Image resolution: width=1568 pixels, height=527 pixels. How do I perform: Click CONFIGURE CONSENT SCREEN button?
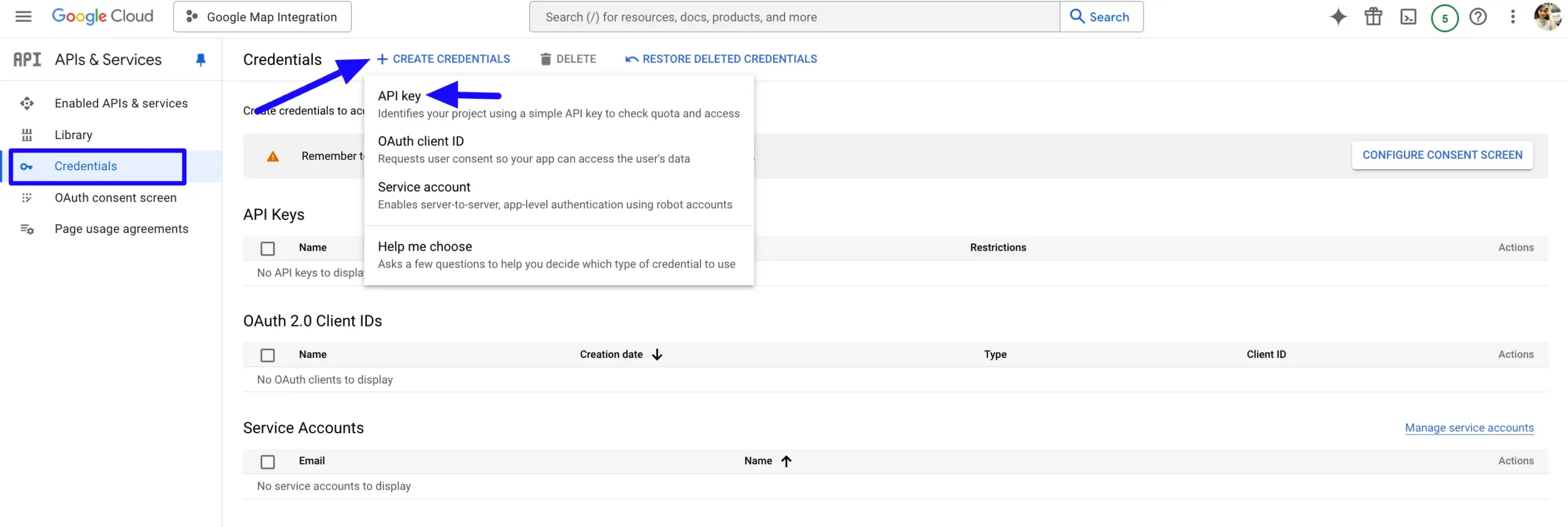1442,155
